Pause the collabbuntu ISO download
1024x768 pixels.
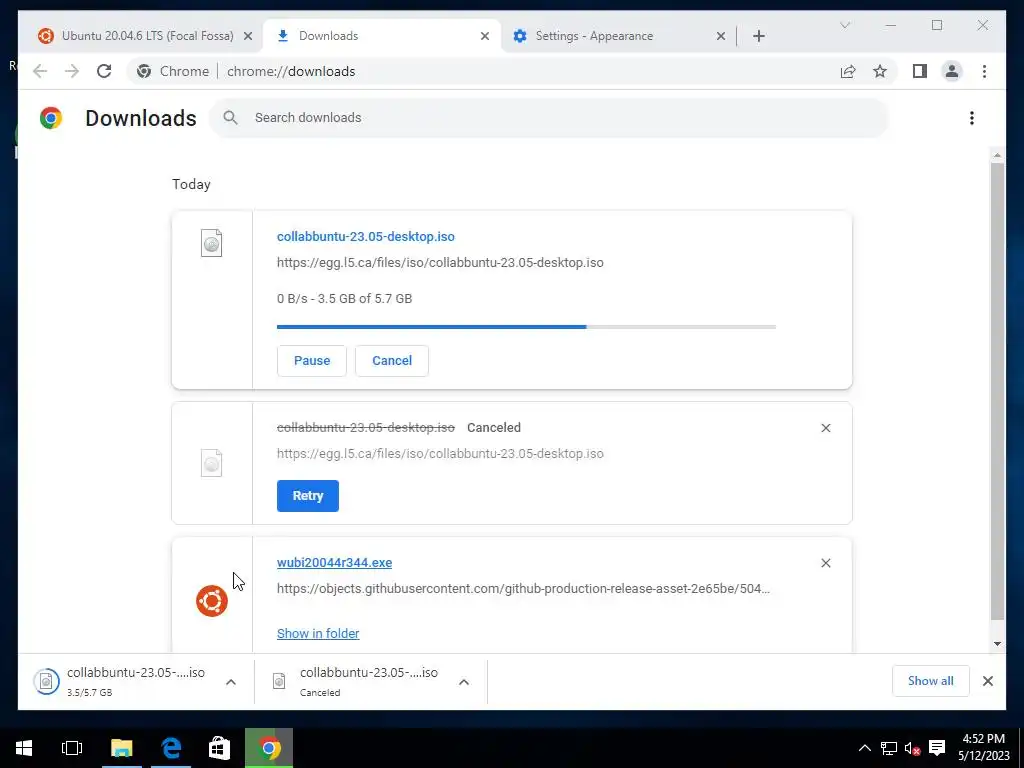click(x=312, y=360)
